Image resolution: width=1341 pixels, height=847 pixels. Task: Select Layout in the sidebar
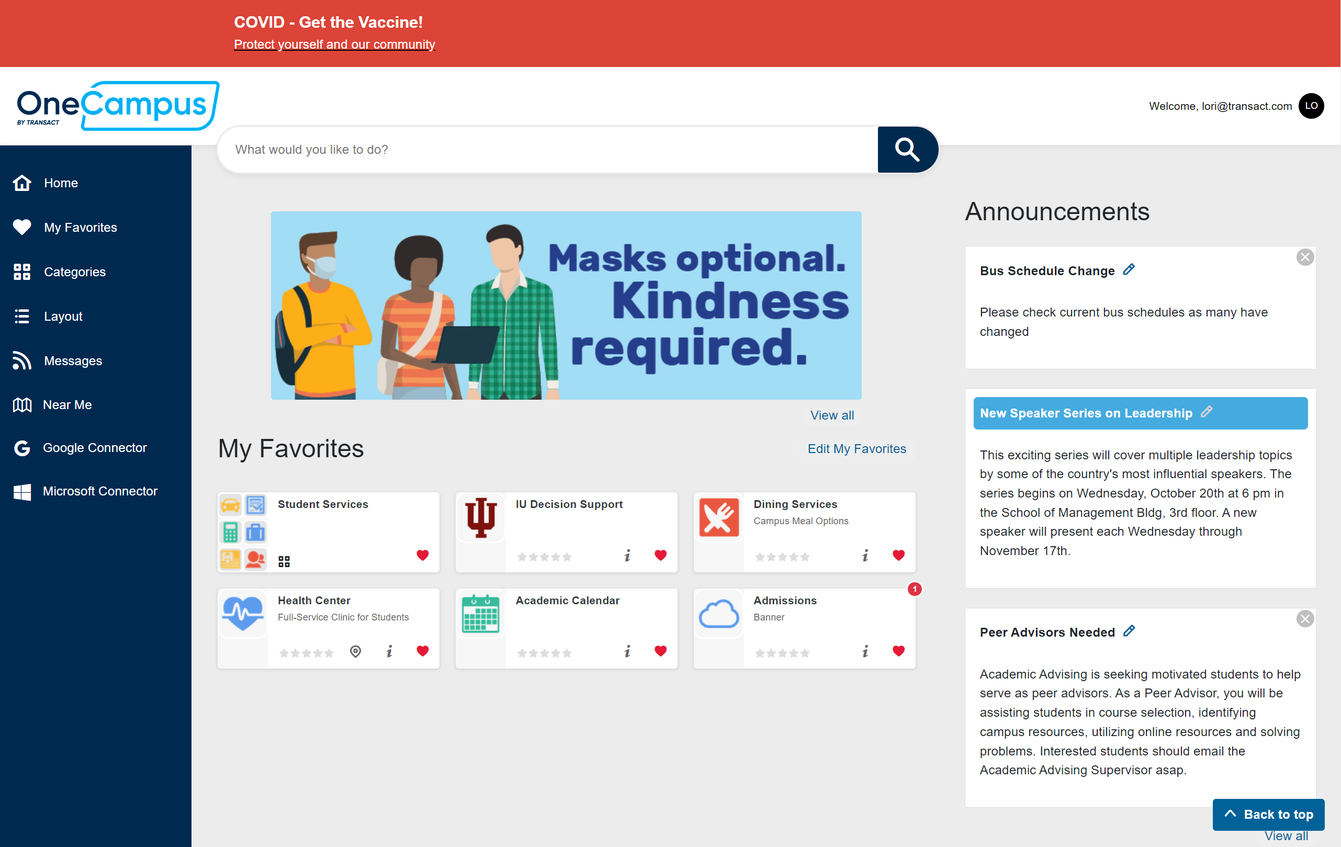pyautogui.click(x=64, y=315)
